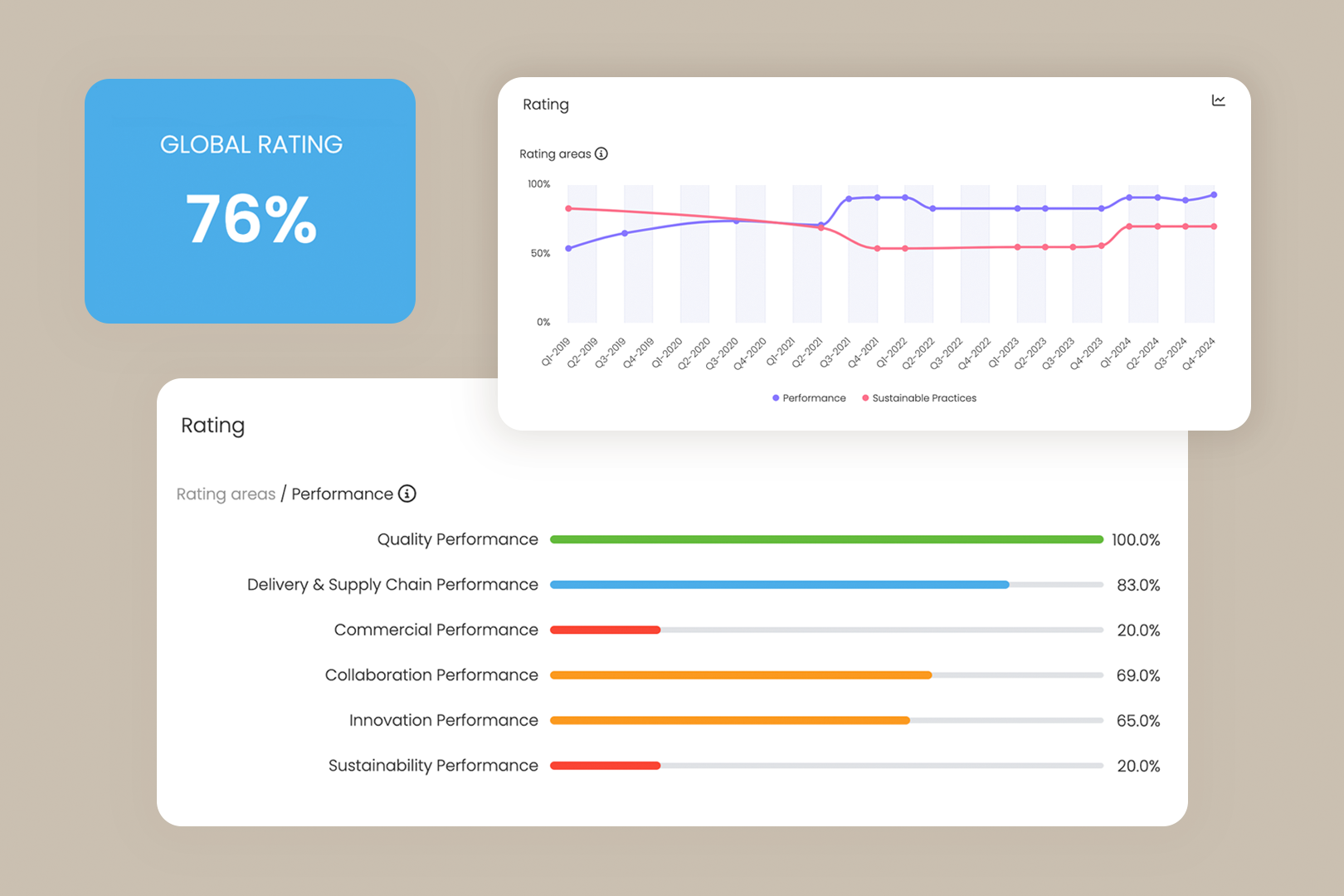The image size is (1344, 896).
Task: Click the Q1-2022 axis label
Action: click(x=891, y=353)
